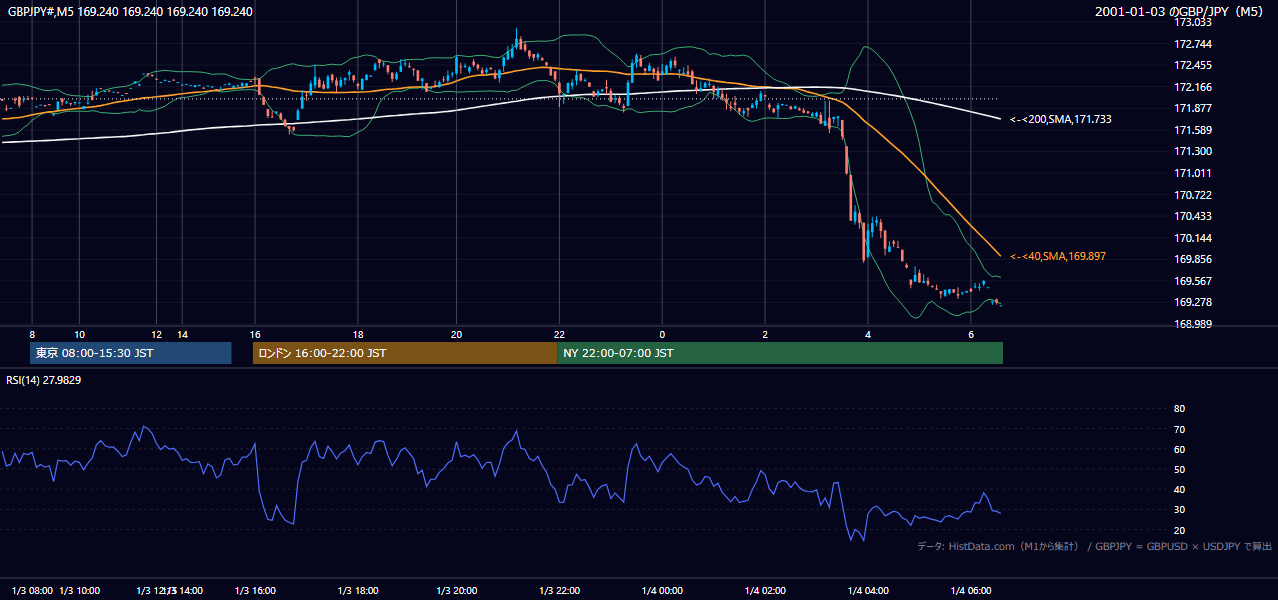Viewport: 1278px width, 600px height.
Task: Click the 1/4 06:00 date label at bottom
Action: click(971, 591)
